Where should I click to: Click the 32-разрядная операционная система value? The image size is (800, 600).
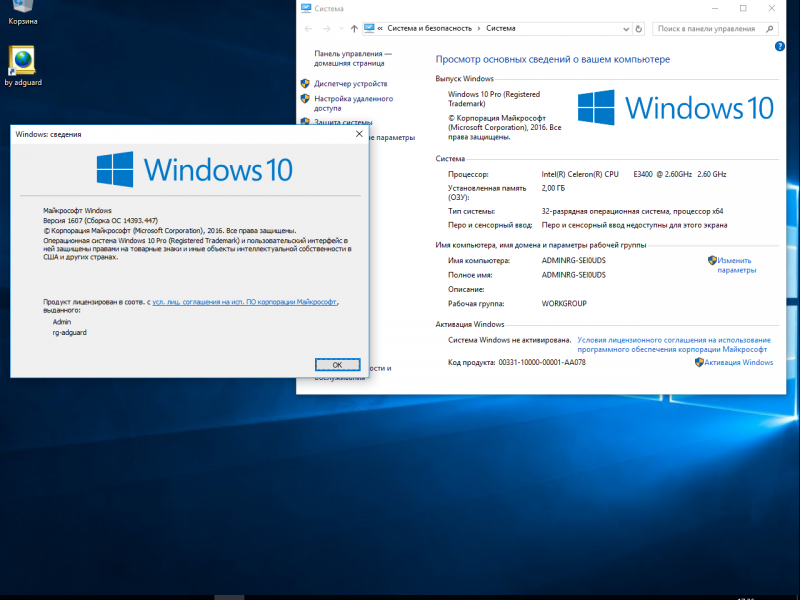pos(632,211)
